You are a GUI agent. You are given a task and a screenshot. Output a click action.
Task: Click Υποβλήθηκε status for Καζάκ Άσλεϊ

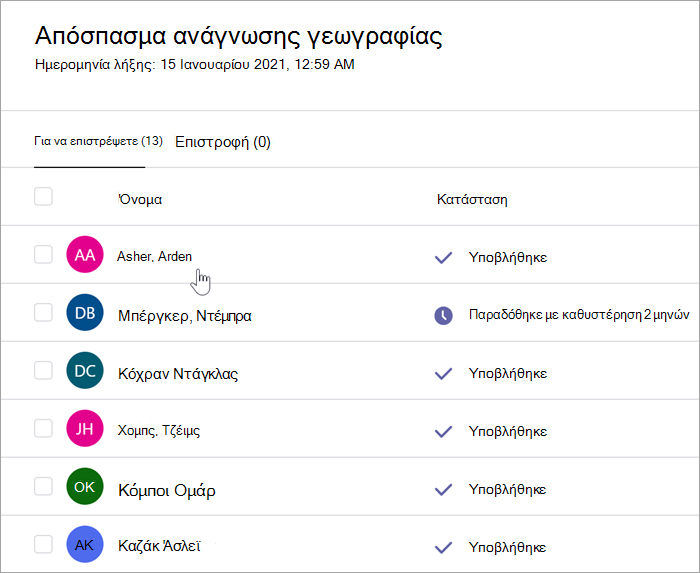(x=508, y=548)
